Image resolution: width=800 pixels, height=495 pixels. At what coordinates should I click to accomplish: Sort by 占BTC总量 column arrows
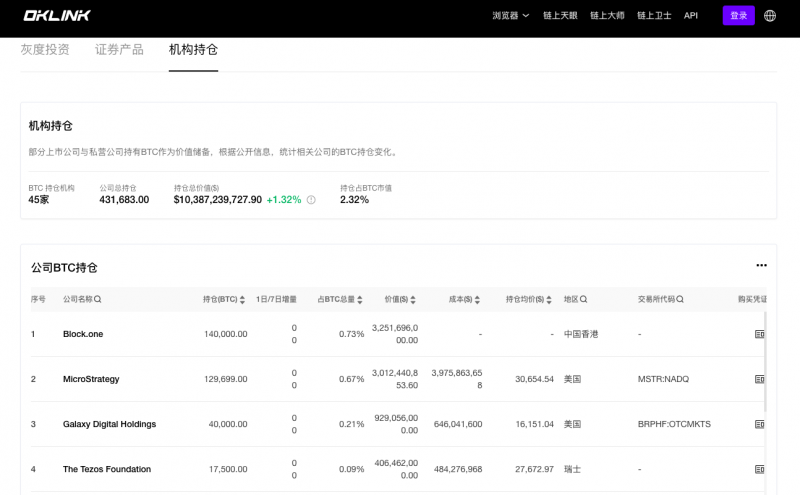coord(360,300)
